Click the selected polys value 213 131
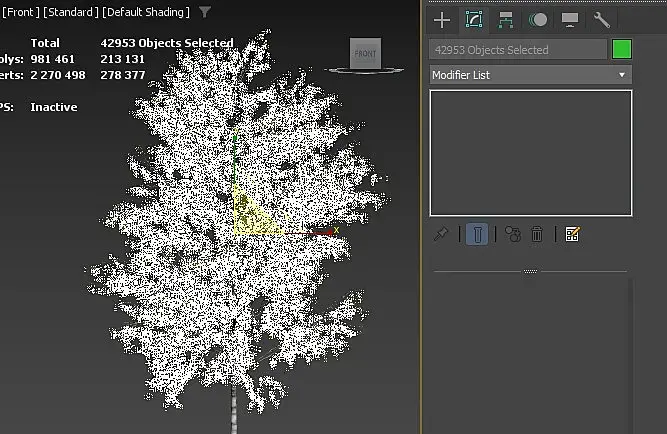The image size is (667, 434). pyautogui.click(x=123, y=59)
